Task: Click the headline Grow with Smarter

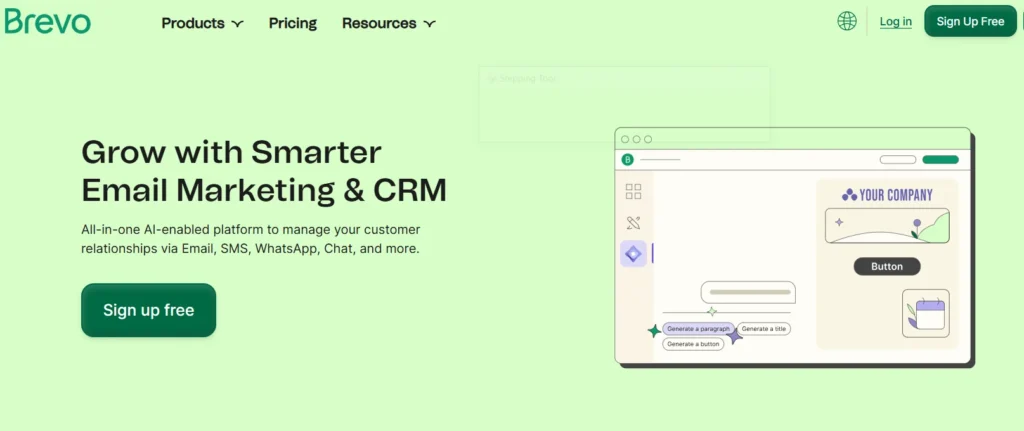Action: click(x=231, y=152)
